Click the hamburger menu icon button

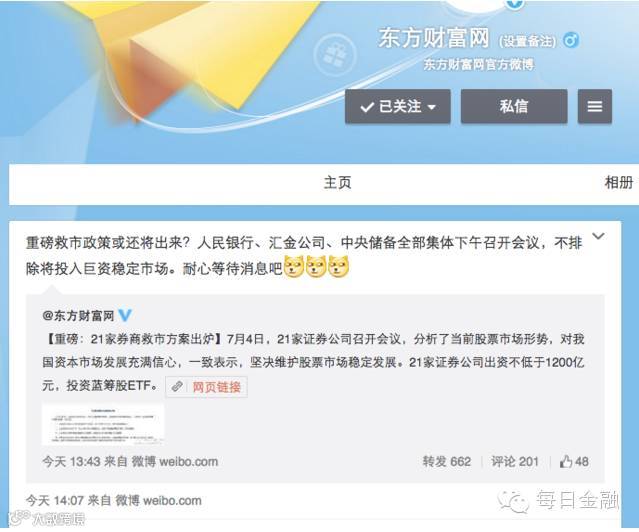click(x=595, y=106)
